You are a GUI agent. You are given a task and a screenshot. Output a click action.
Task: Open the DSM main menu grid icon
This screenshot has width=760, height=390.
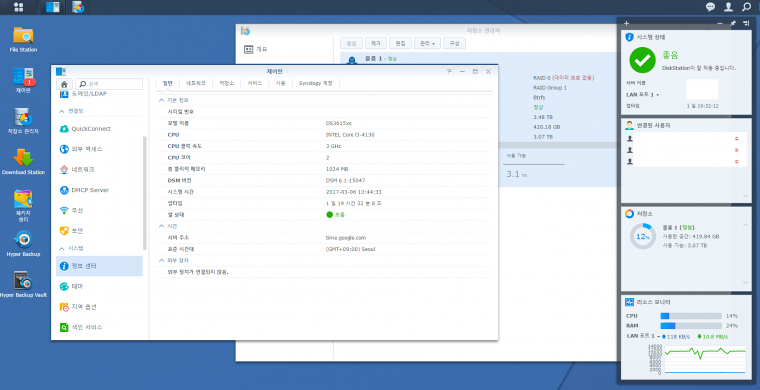coord(18,7)
